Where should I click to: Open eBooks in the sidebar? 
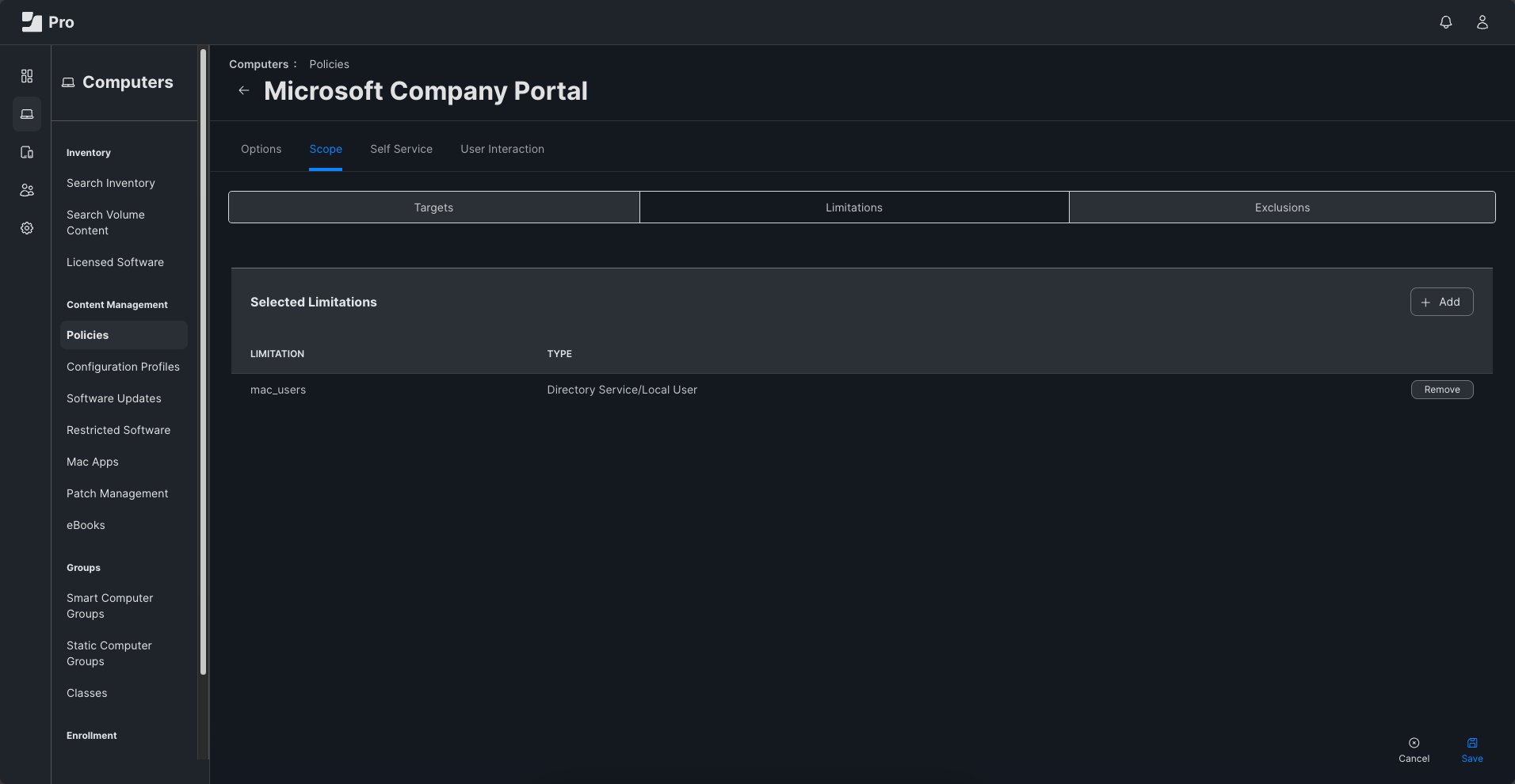[x=86, y=525]
